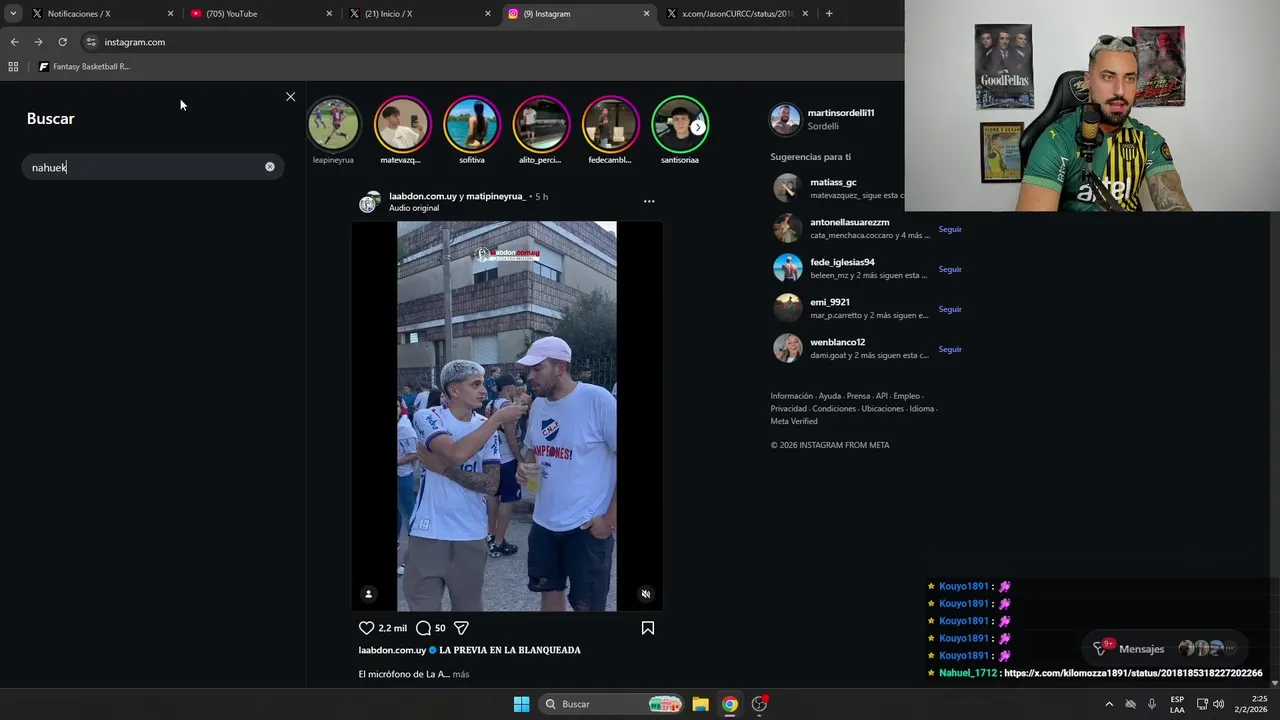Open matipineyrua_ profile from post header
1280x720 pixels.
(496, 196)
